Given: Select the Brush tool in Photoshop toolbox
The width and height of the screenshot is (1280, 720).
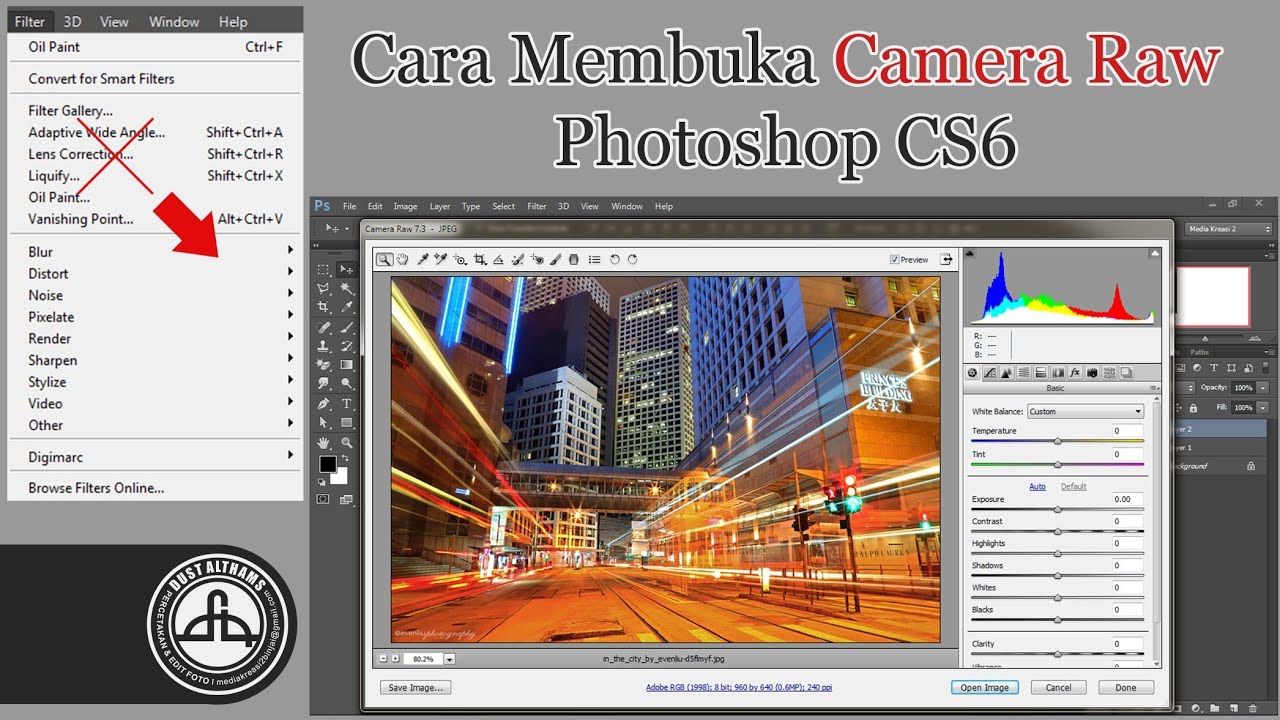Looking at the screenshot, I should tap(346, 327).
